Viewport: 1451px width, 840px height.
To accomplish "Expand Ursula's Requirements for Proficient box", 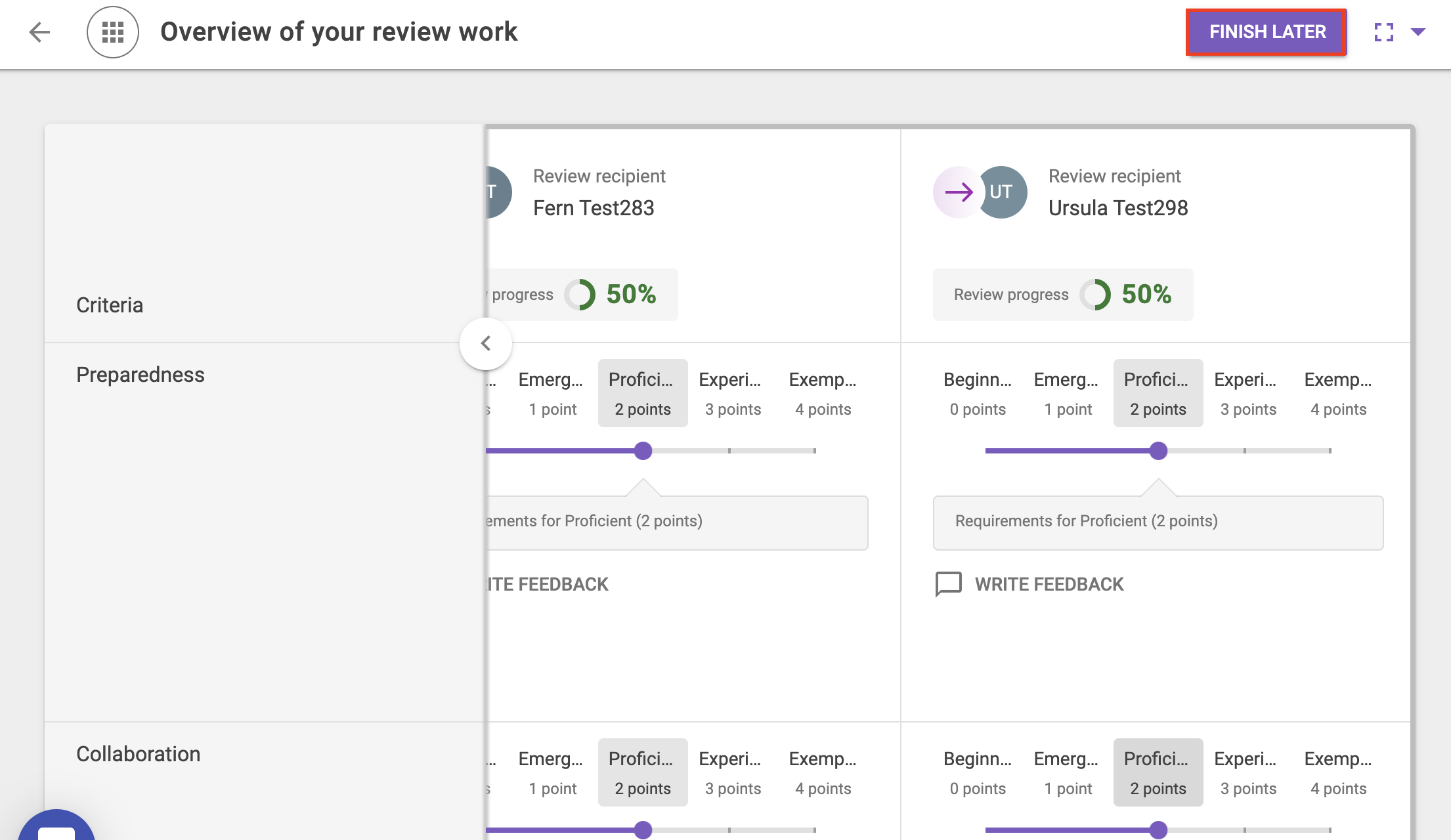I will [1158, 522].
